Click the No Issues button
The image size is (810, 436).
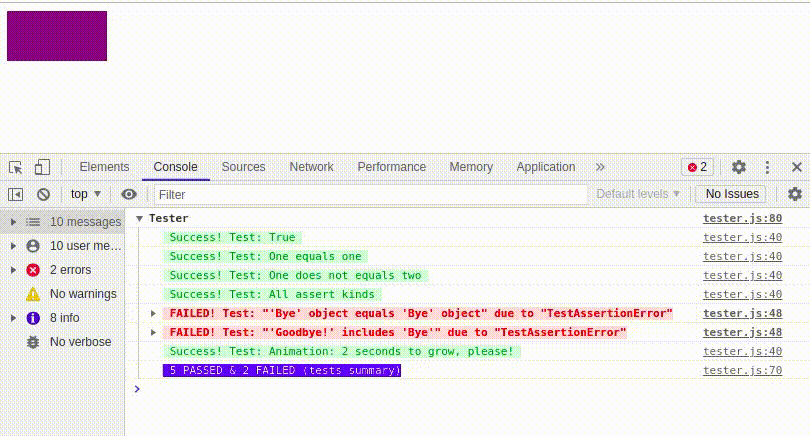732,194
